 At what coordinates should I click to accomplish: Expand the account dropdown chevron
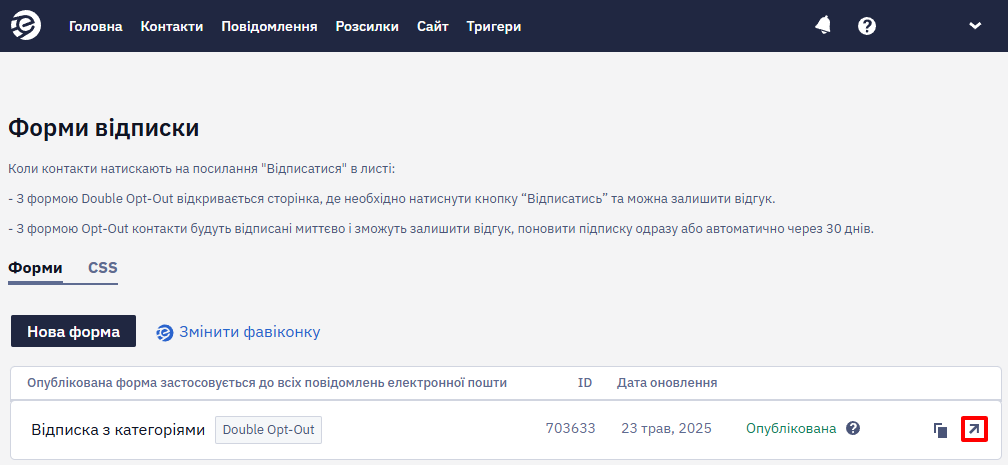tap(975, 26)
